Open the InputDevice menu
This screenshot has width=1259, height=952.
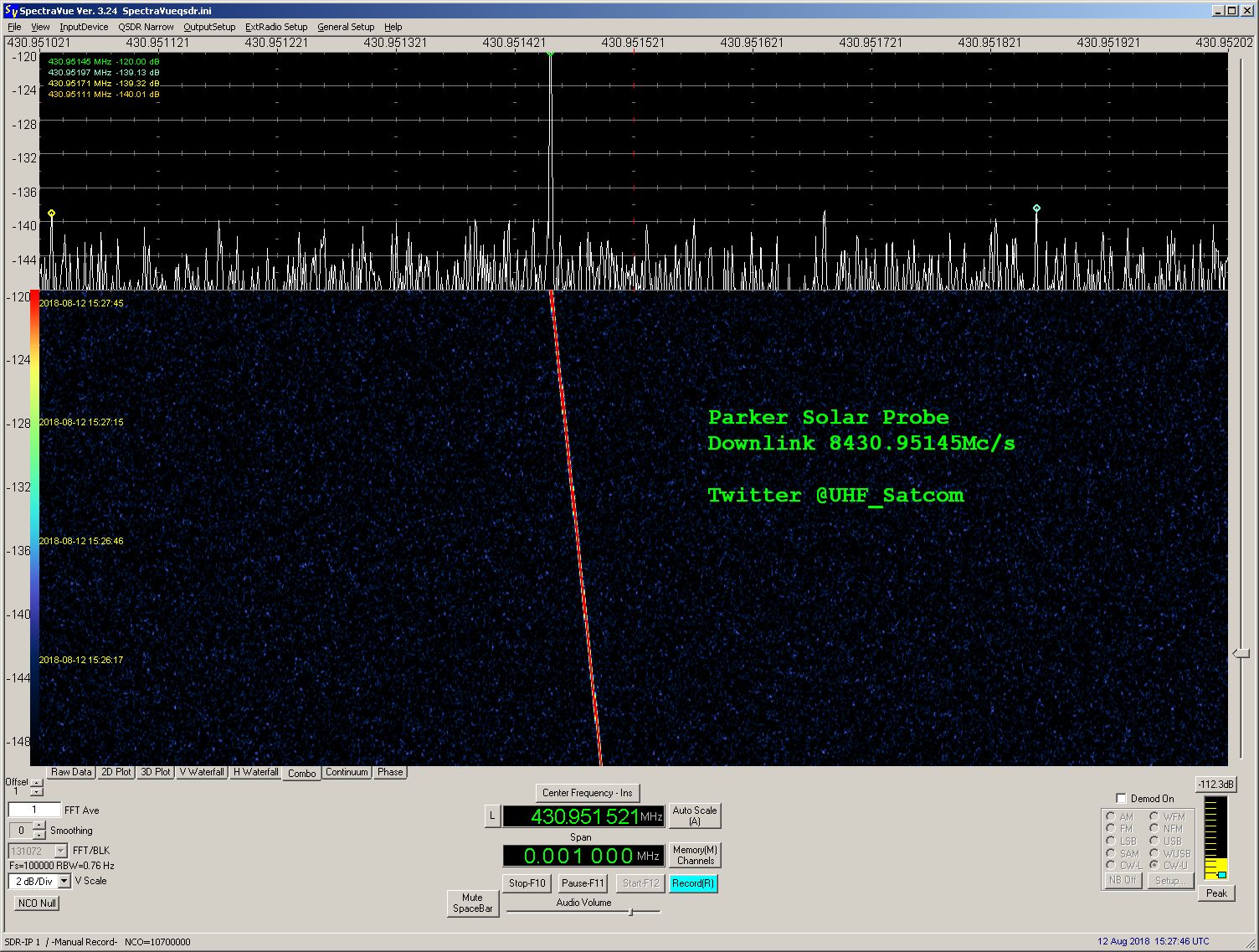[x=84, y=27]
